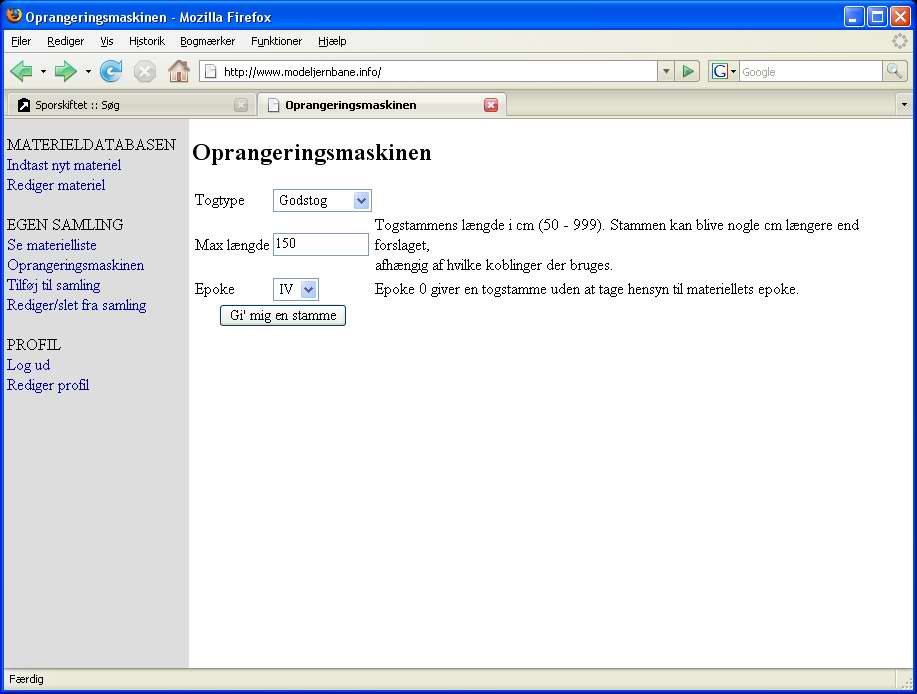
Task: Click the Max længde input field
Action: [320, 244]
